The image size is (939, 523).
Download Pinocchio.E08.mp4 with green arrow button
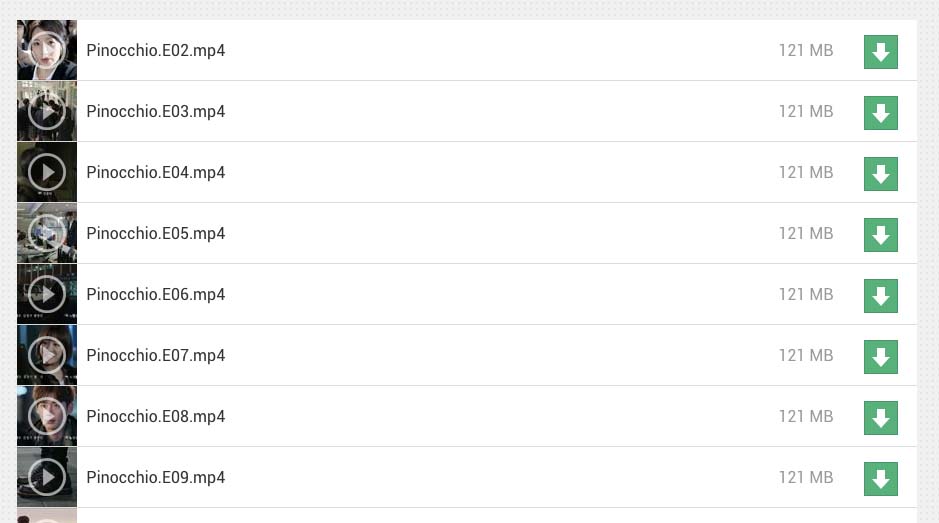point(880,418)
